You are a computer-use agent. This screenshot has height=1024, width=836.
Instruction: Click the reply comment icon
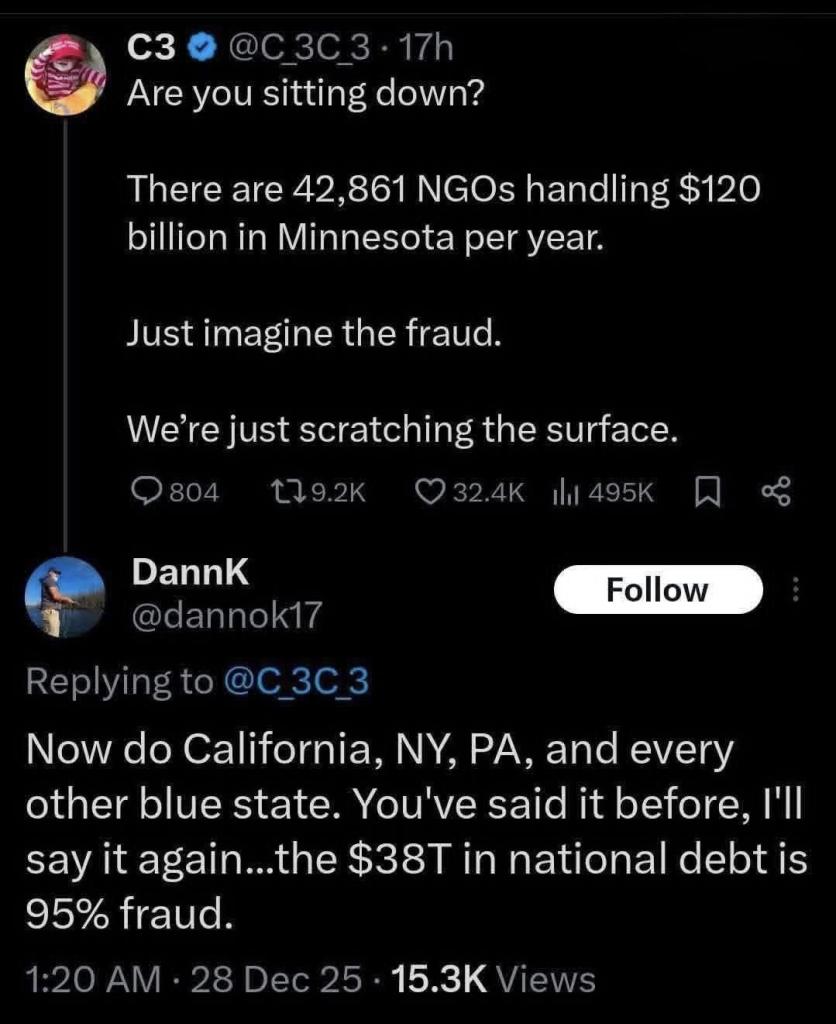point(146,492)
